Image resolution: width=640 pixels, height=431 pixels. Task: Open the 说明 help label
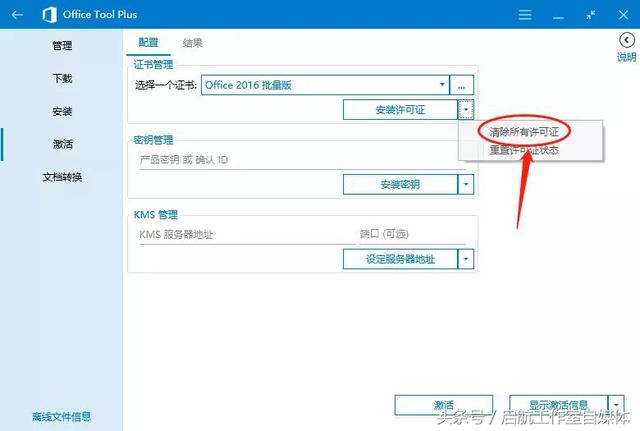(627, 57)
